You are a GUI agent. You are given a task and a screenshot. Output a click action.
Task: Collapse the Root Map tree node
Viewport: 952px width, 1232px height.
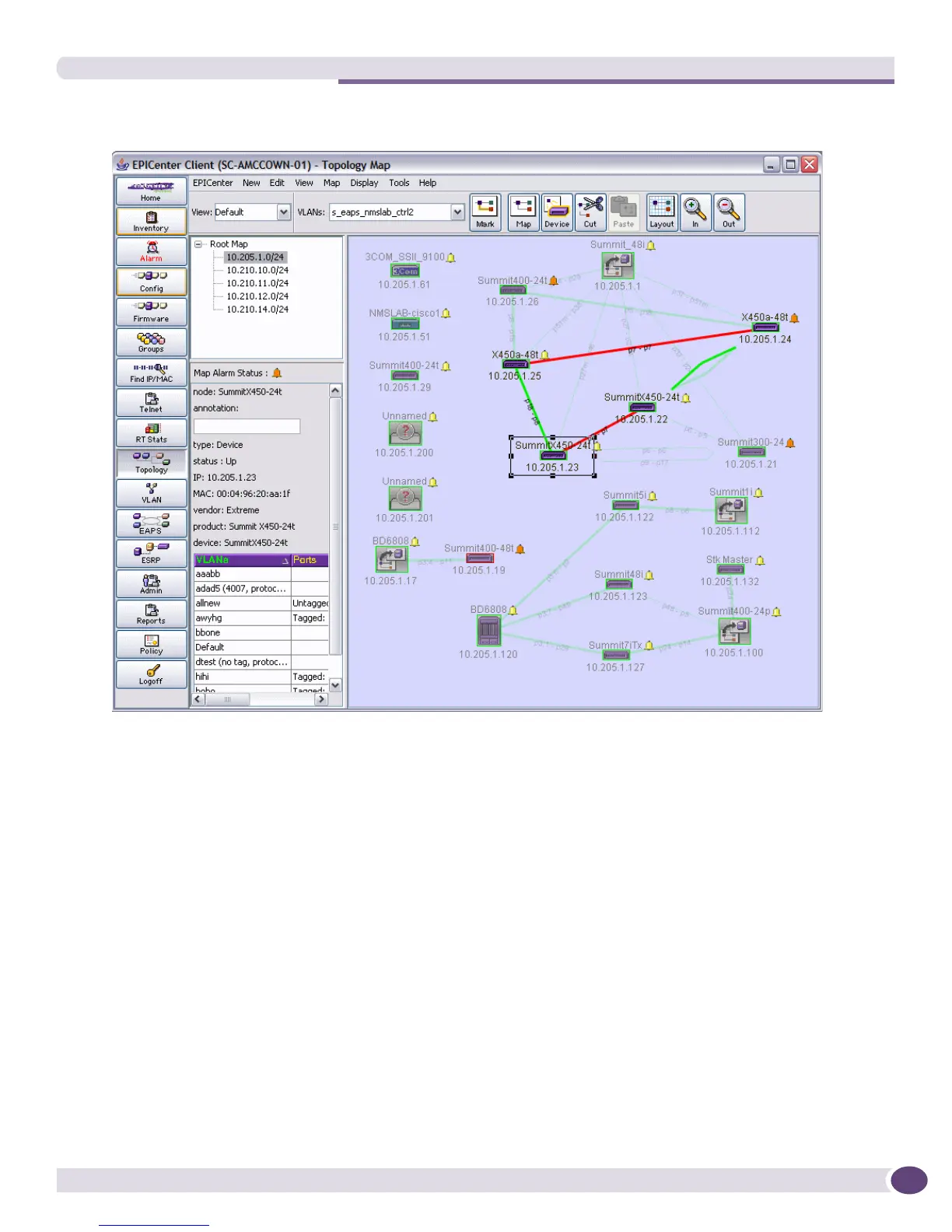pyautogui.click(x=198, y=244)
